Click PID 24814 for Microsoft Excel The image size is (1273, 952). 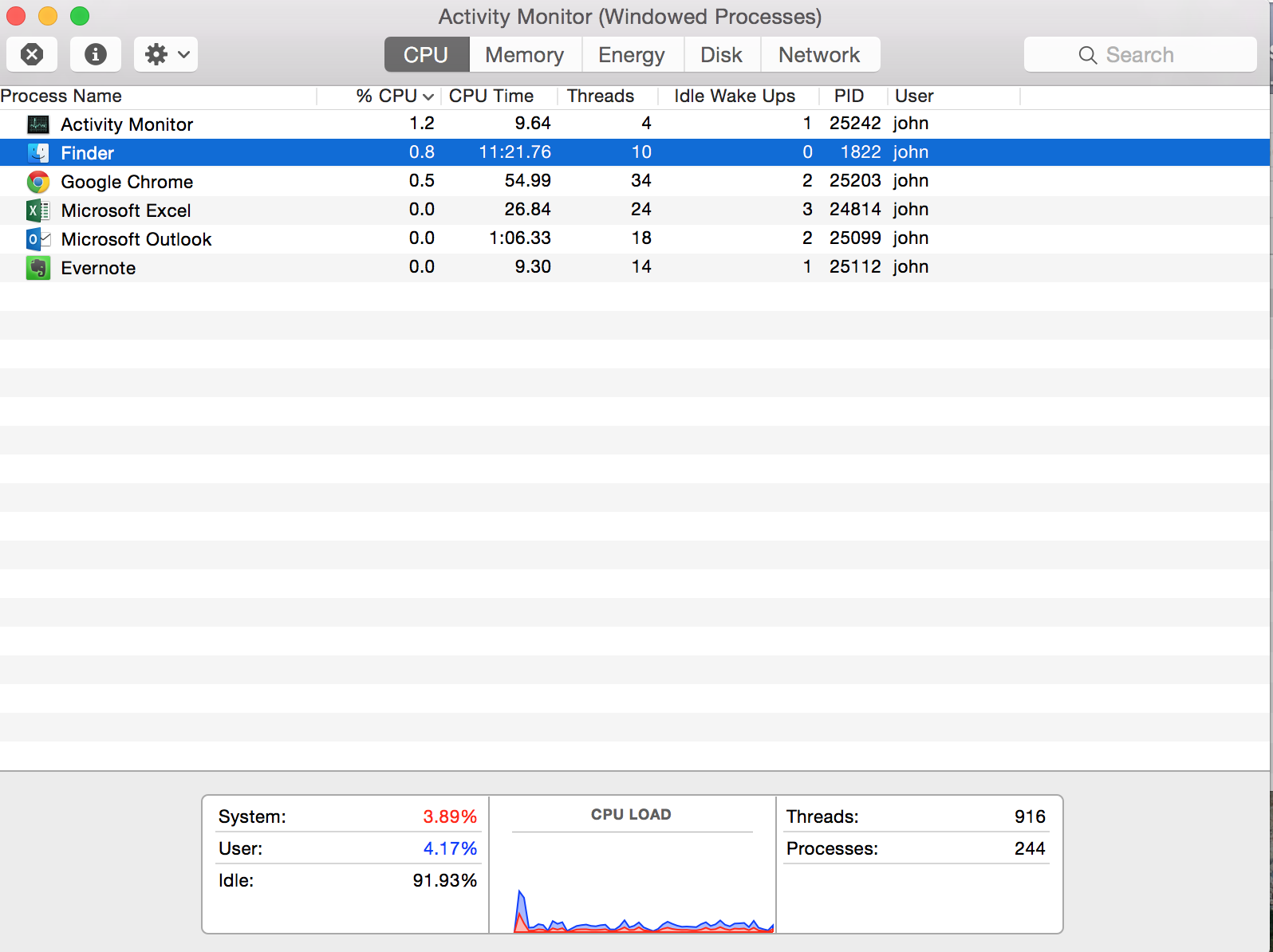[x=855, y=209]
